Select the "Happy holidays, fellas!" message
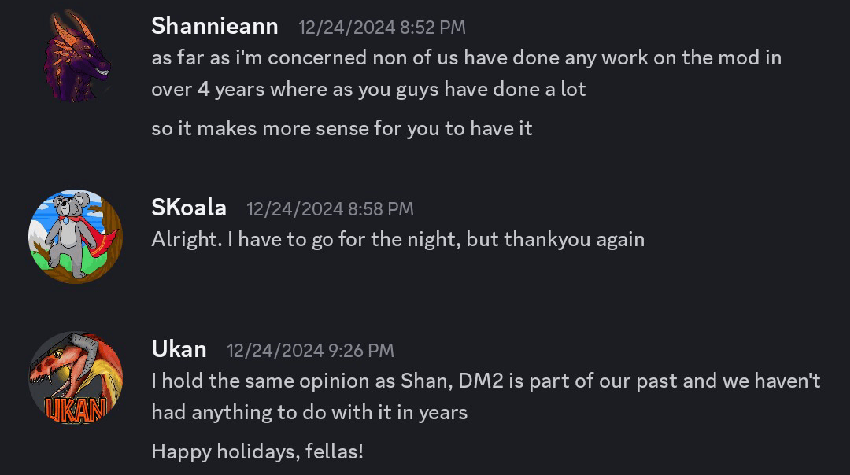This screenshot has width=850, height=475. click(257, 451)
